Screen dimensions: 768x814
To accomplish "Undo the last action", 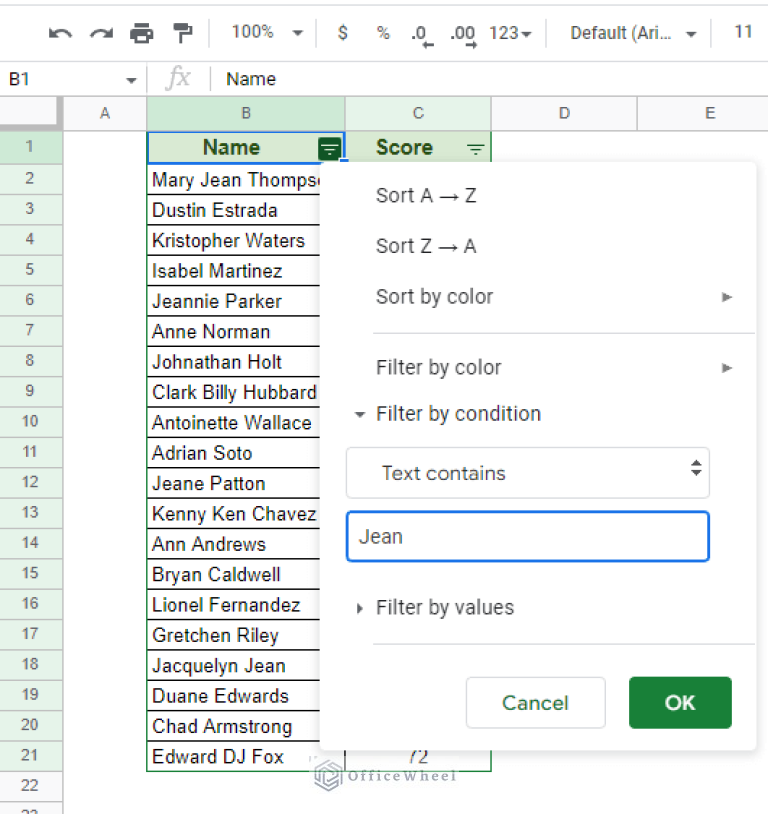I will coord(59,32).
